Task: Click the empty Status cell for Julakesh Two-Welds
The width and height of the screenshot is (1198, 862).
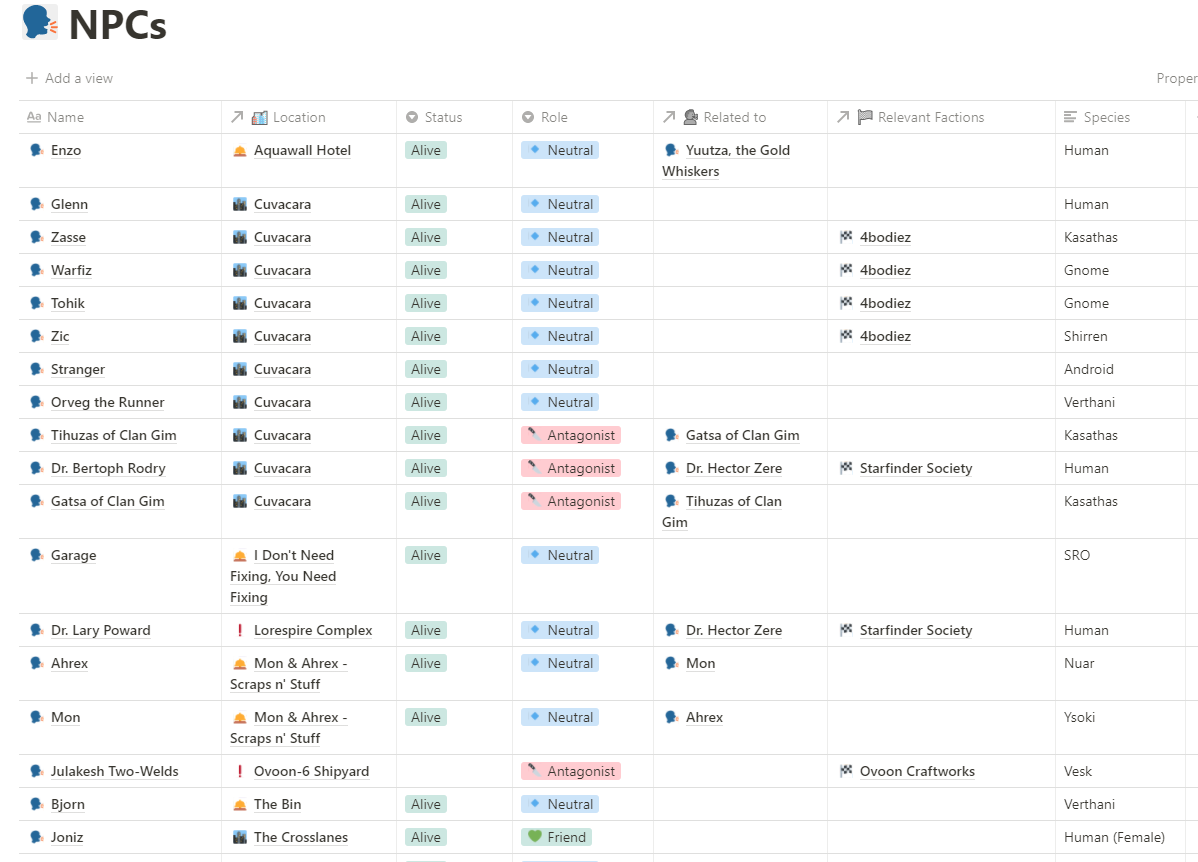Action: tap(454, 772)
